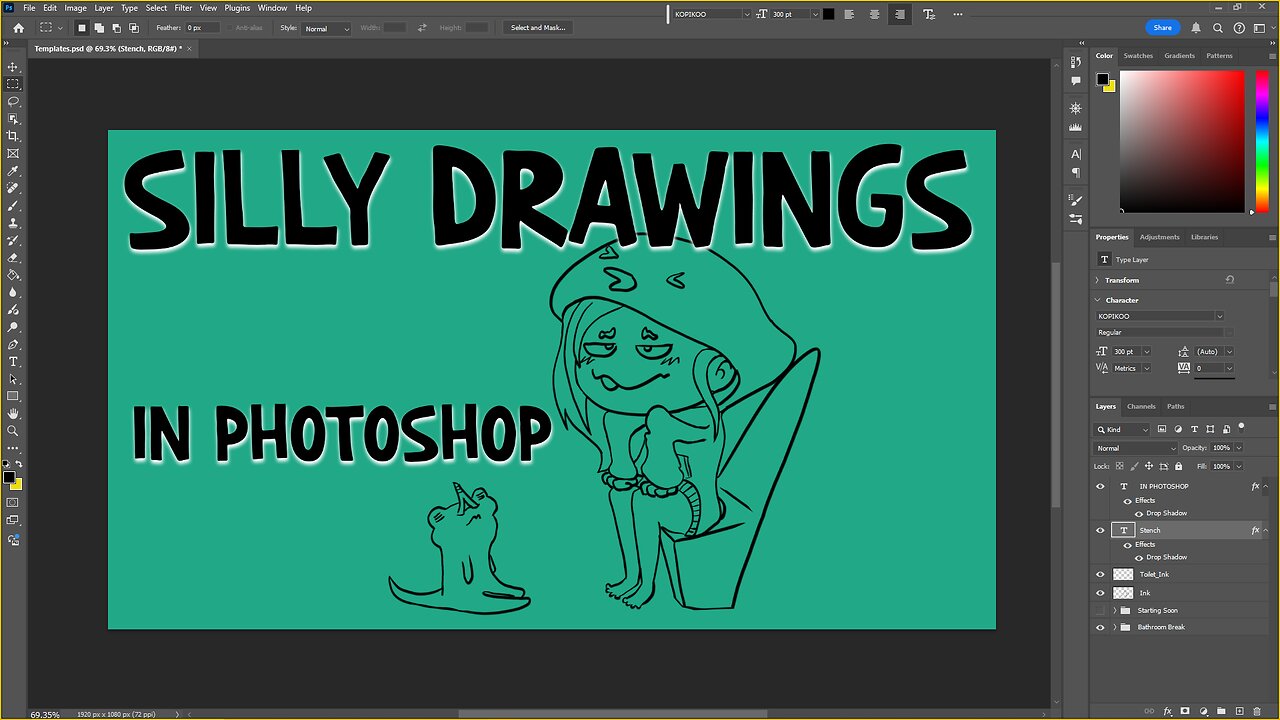Screen dimensions: 1280x720
Task: Add a layer mask icon
Action: point(1185,711)
